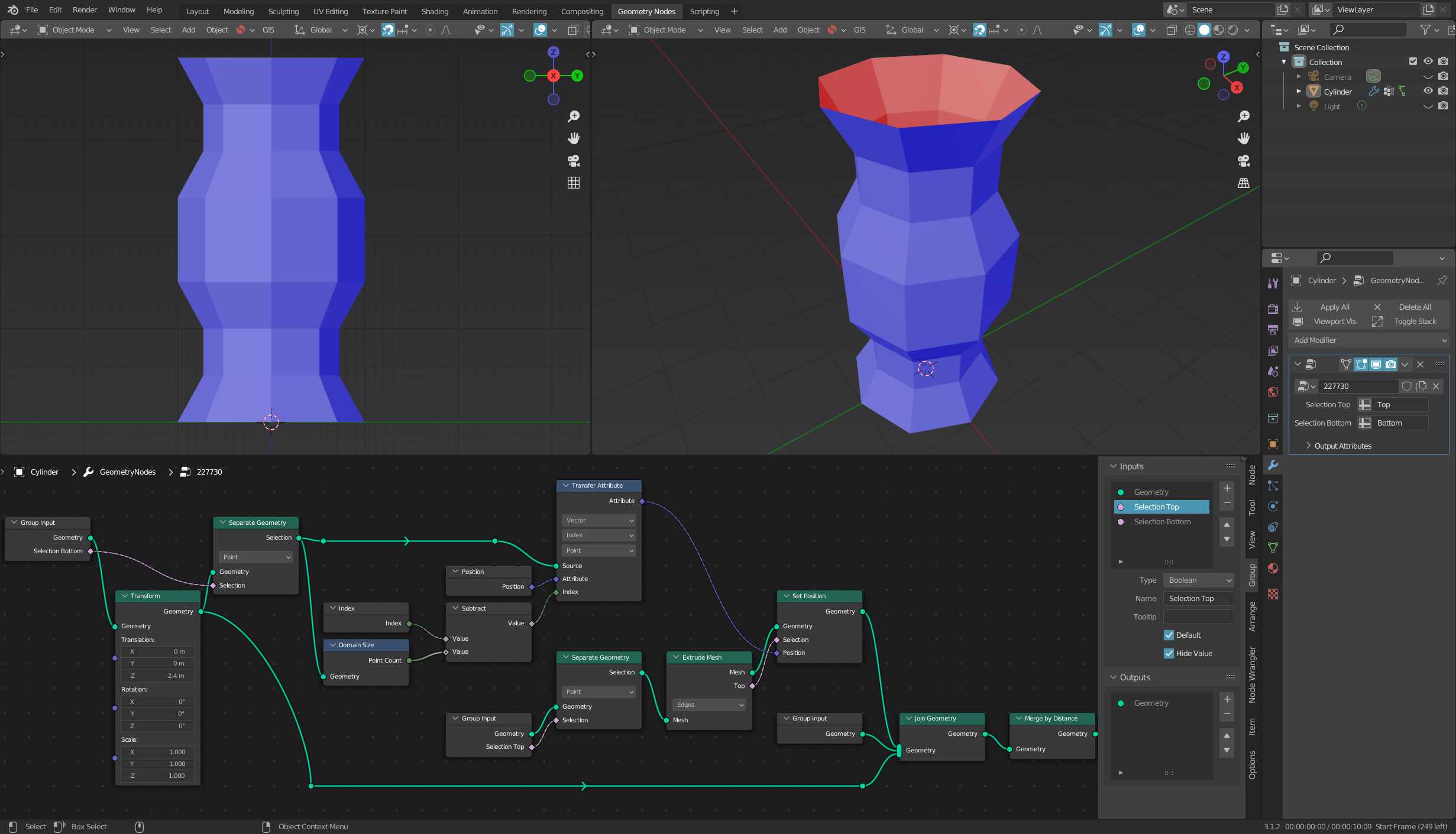Toggle modifier edit mode display
Viewport: 1456px width, 834px height.
click(x=1361, y=364)
